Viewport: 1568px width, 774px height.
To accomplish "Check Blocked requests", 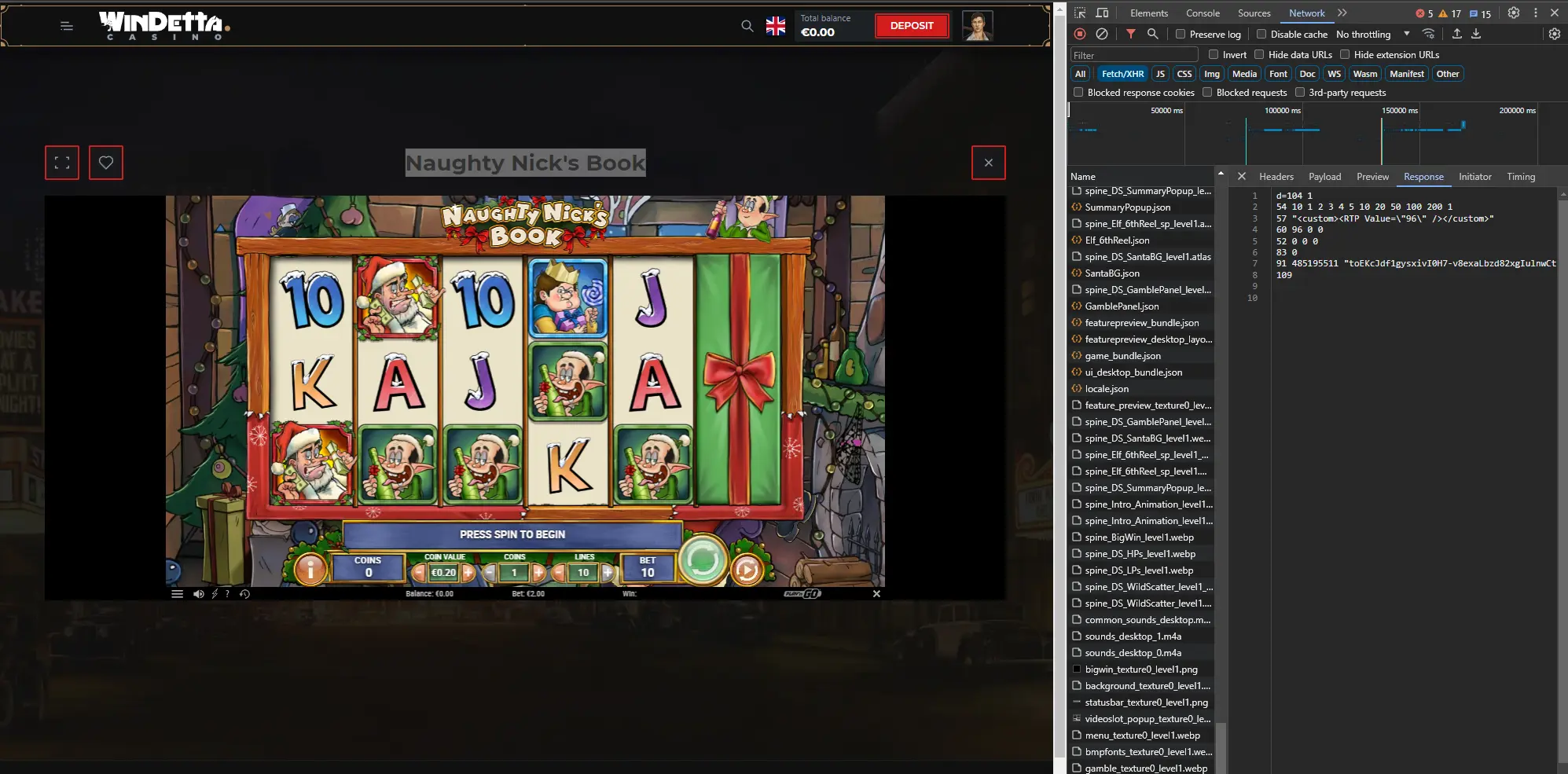I will pyautogui.click(x=1207, y=92).
